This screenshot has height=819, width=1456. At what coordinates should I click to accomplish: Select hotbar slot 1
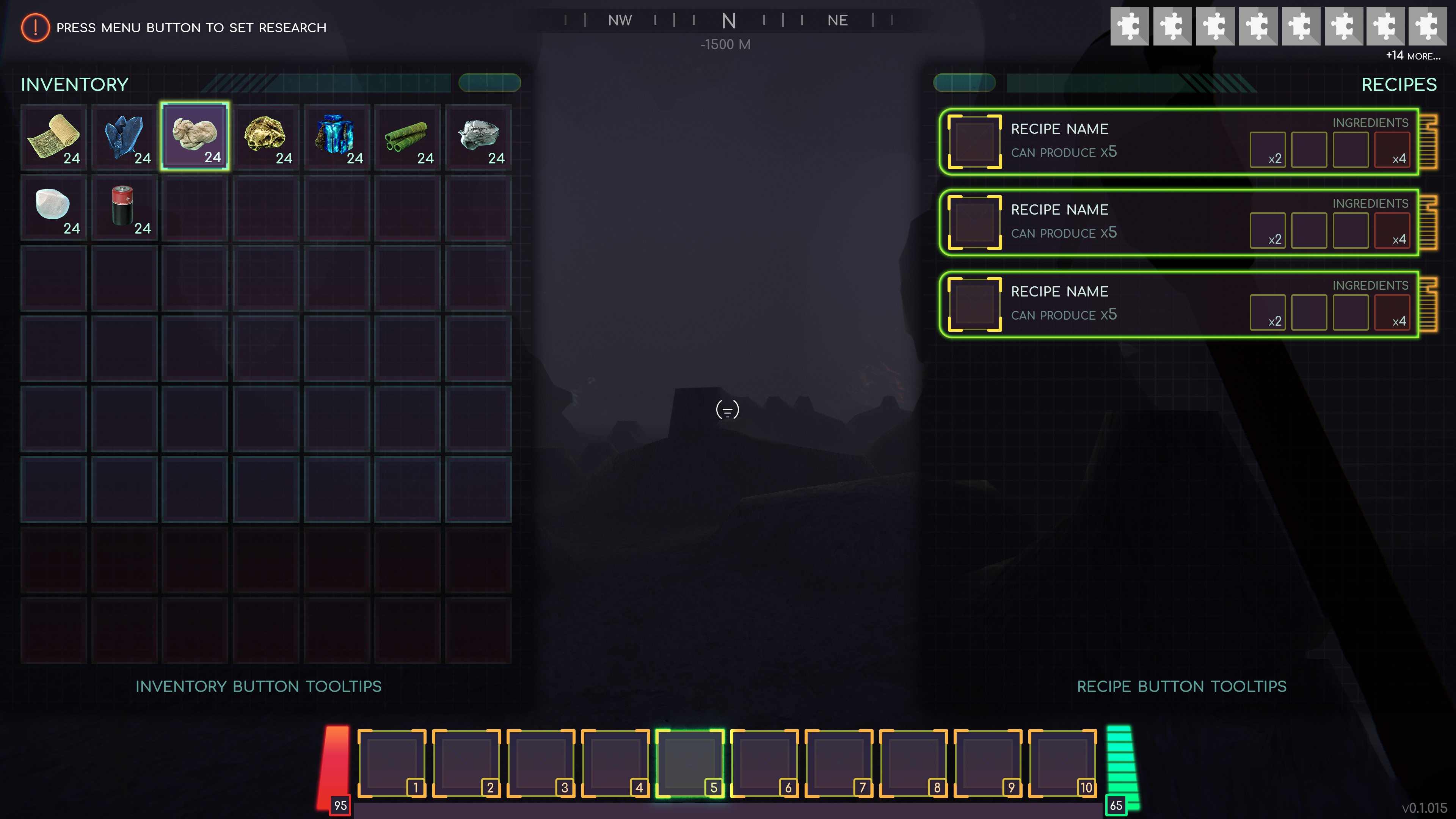click(392, 764)
